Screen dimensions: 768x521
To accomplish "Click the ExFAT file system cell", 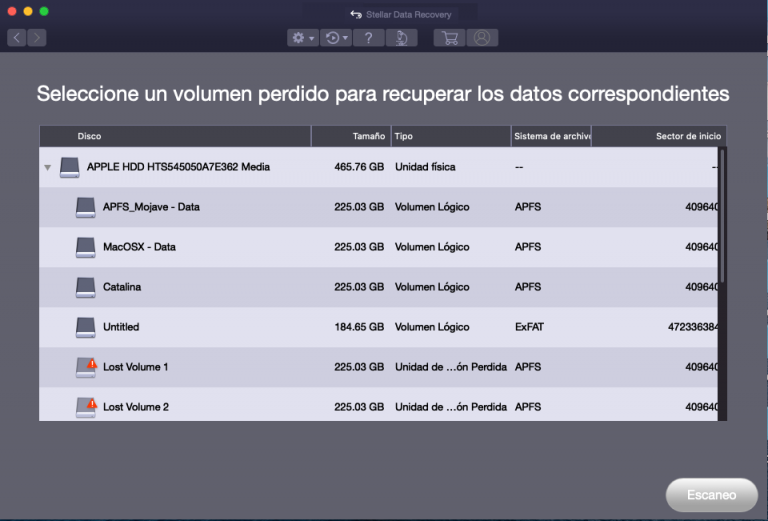I will coord(529,327).
